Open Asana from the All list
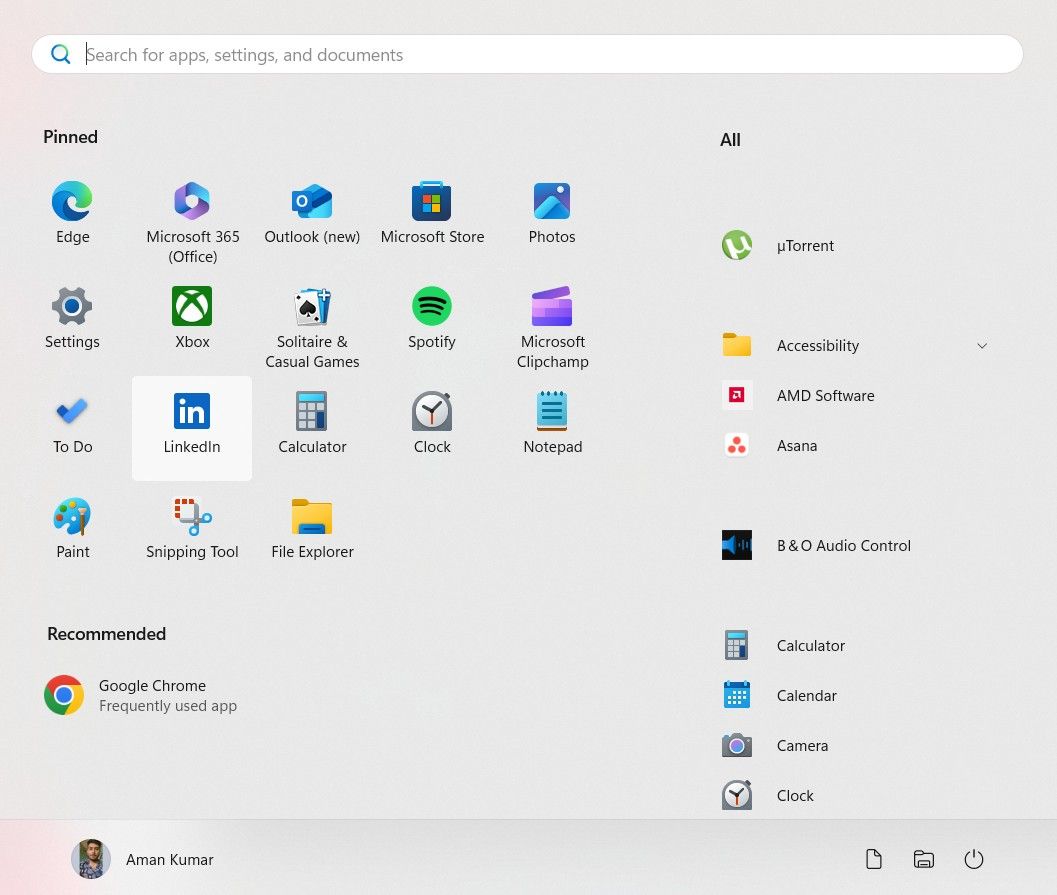The image size is (1057, 895). [856, 445]
